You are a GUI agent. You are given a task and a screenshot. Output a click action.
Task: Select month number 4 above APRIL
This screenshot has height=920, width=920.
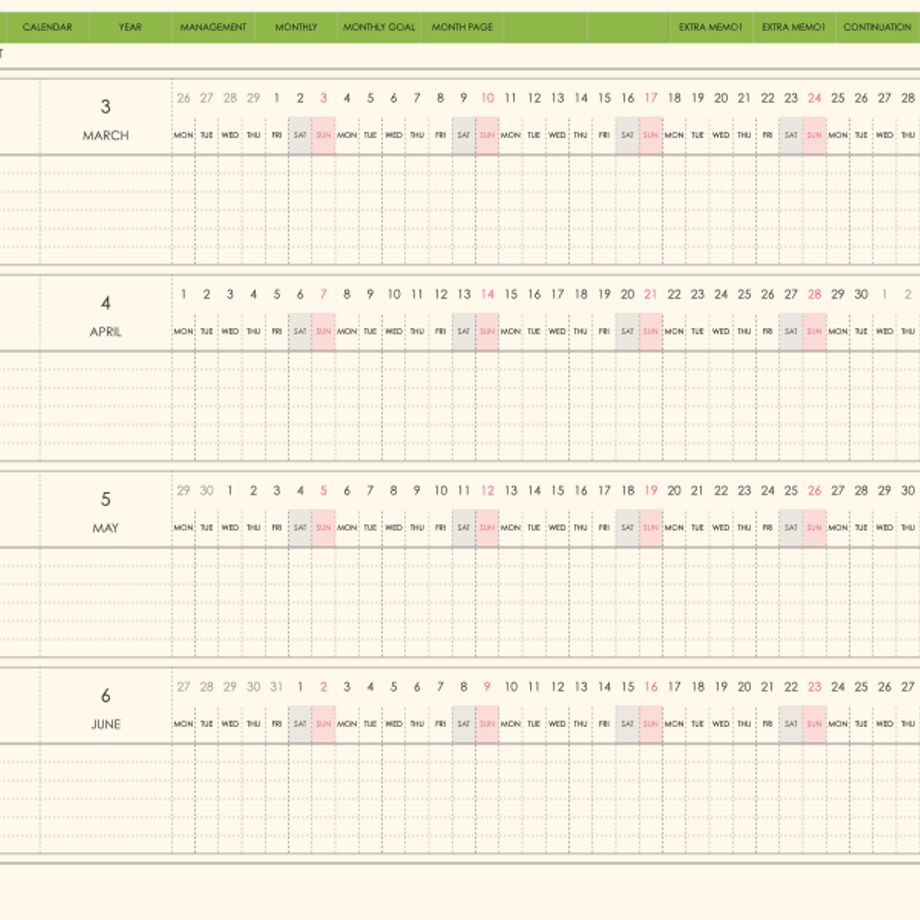point(106,303)
